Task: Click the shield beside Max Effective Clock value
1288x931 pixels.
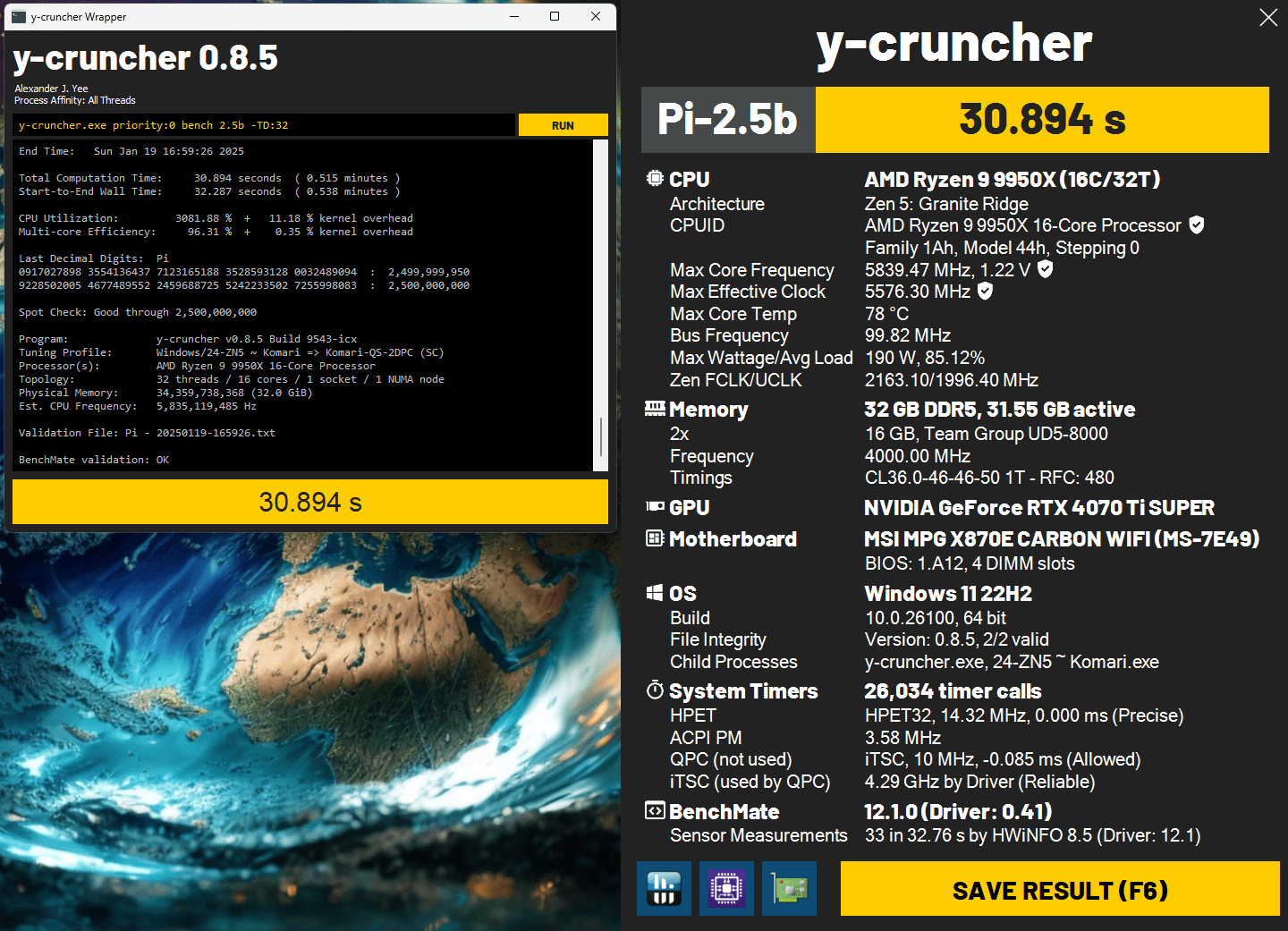Action: (985, 291)
